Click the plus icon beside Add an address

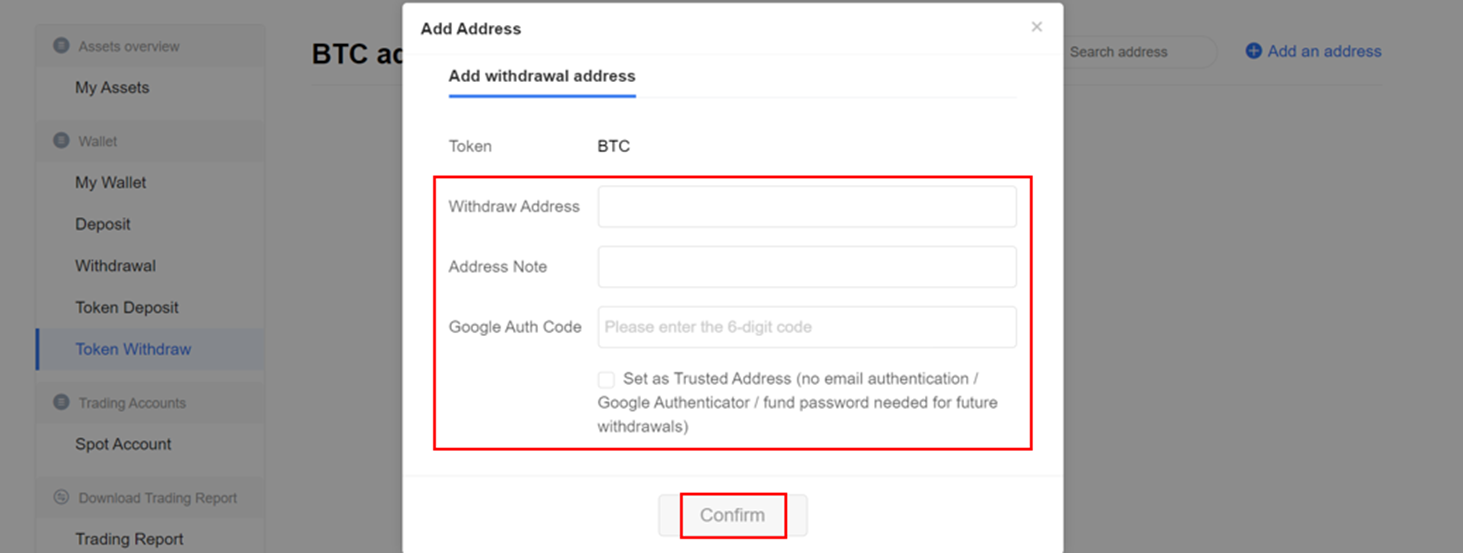pyautogui.click(x=1253, y=51)
